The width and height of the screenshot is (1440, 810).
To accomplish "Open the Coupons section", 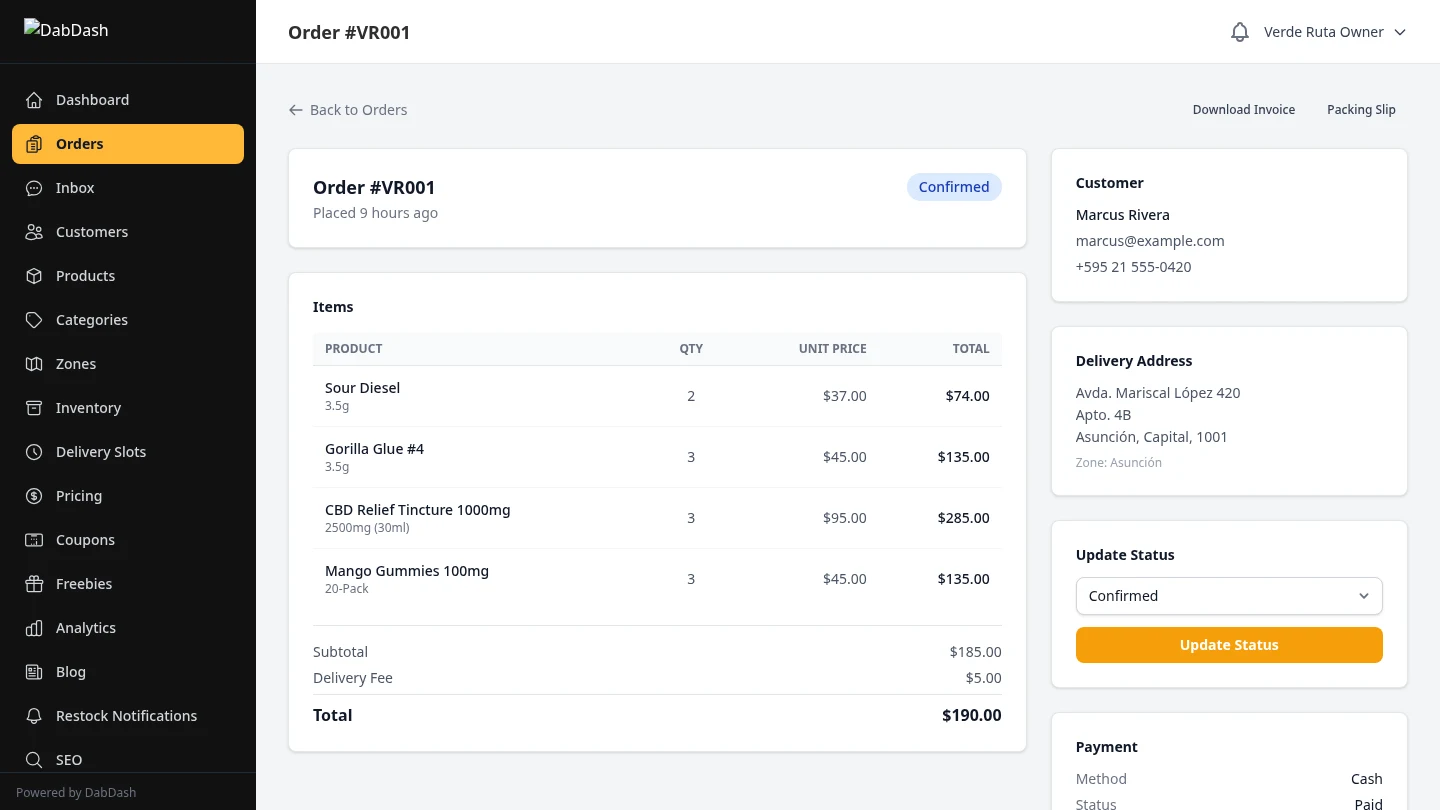I will (x=85, y=540).
